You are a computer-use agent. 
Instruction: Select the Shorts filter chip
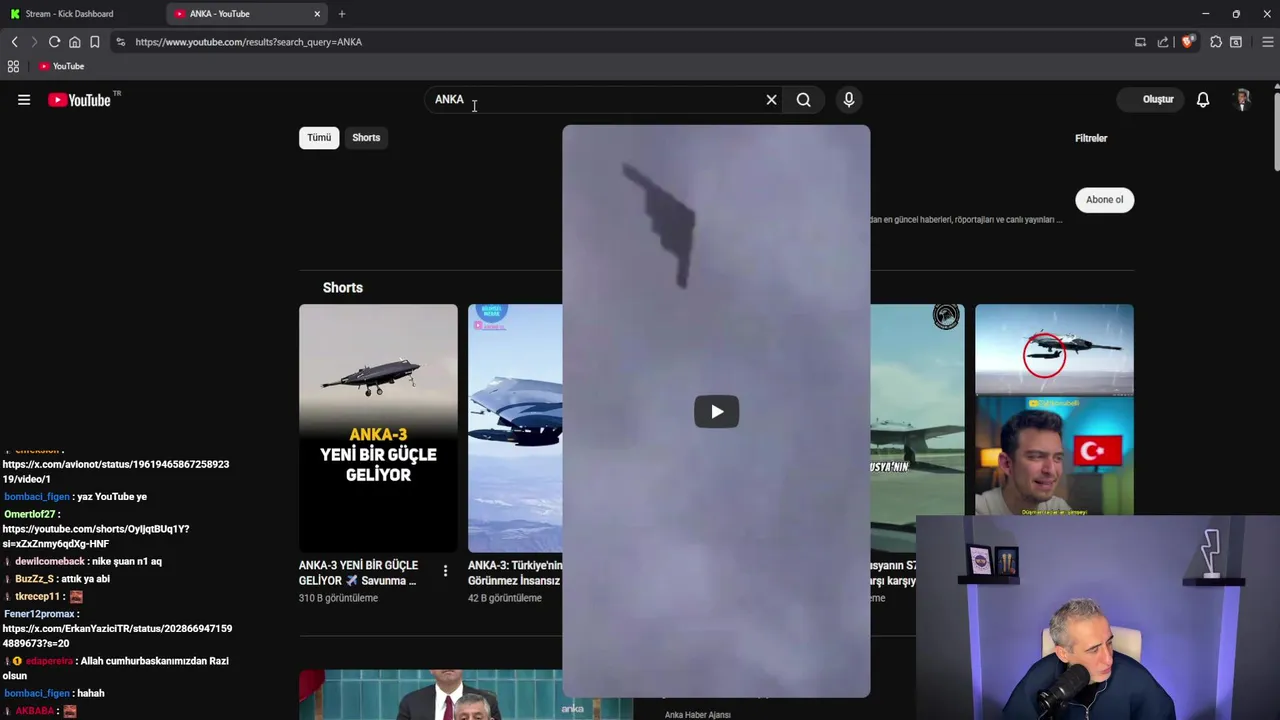pos(366,138)
